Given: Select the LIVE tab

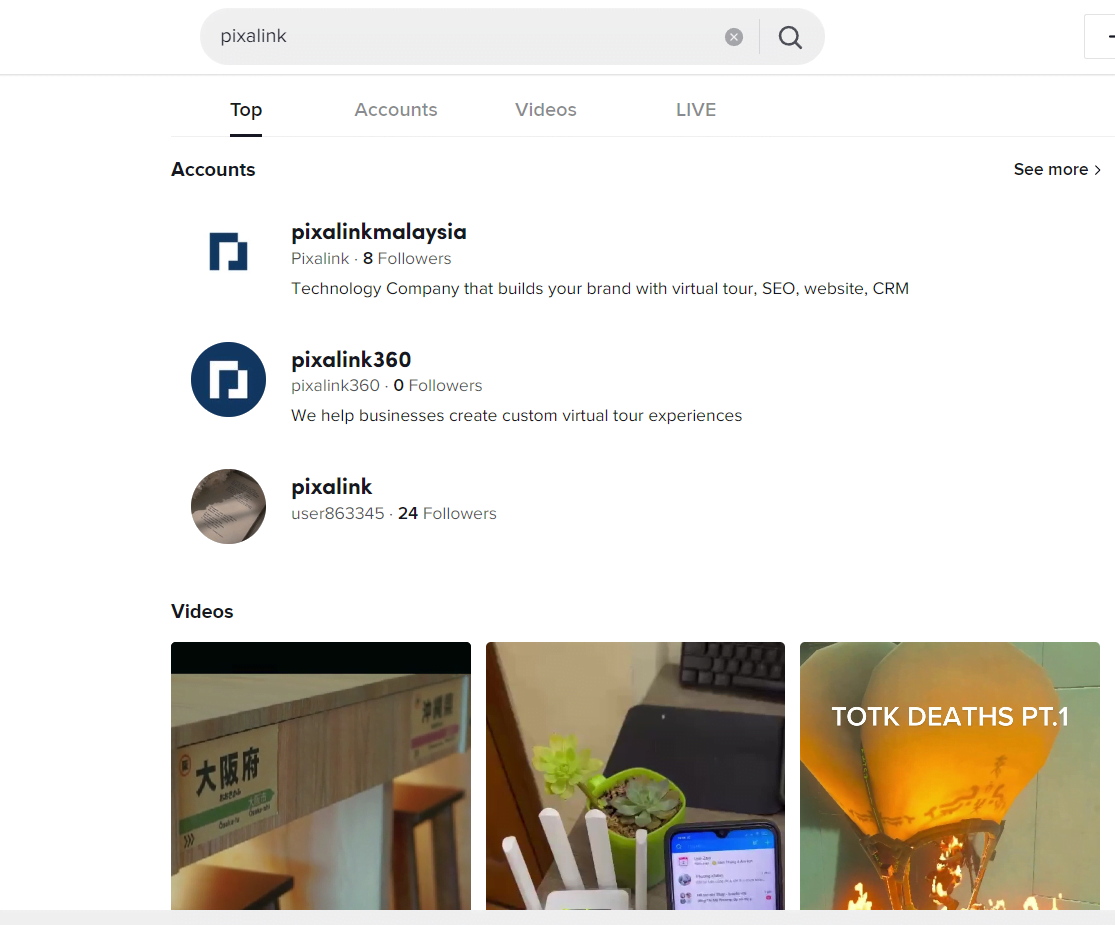Looking at the screenshot, I should 696,110.
